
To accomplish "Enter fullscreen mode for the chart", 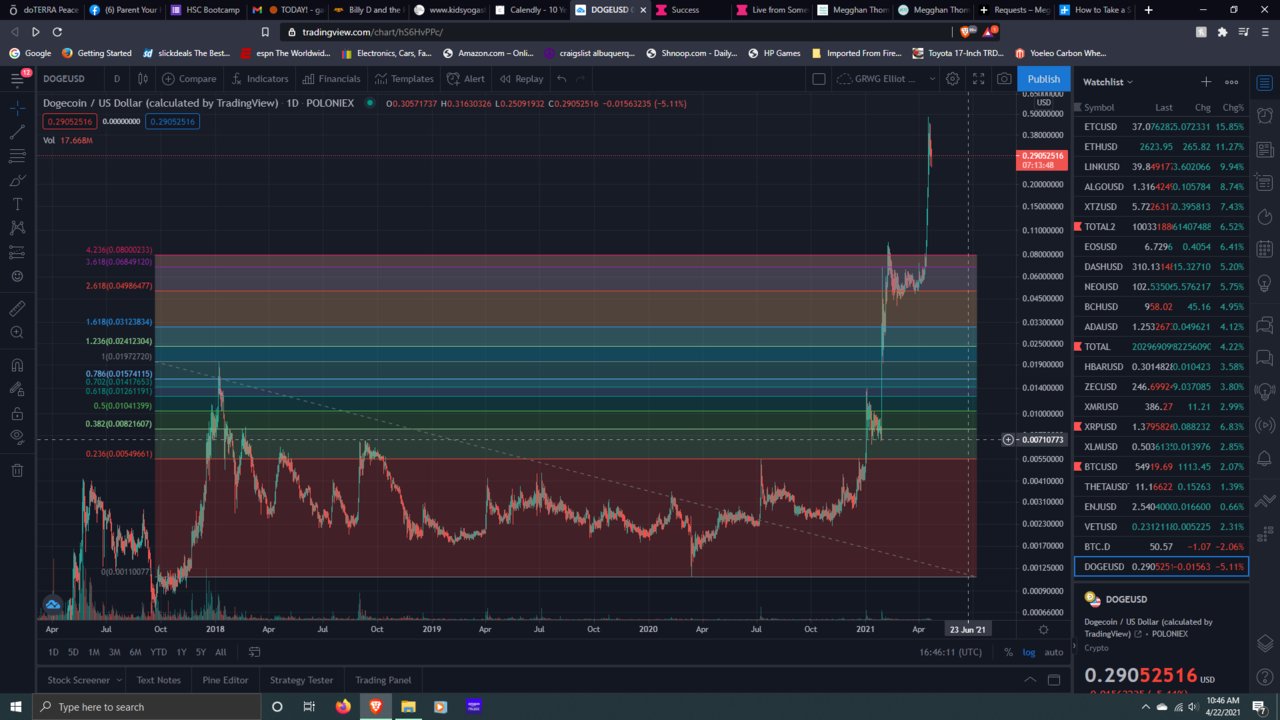I will [x=979, y=79].
